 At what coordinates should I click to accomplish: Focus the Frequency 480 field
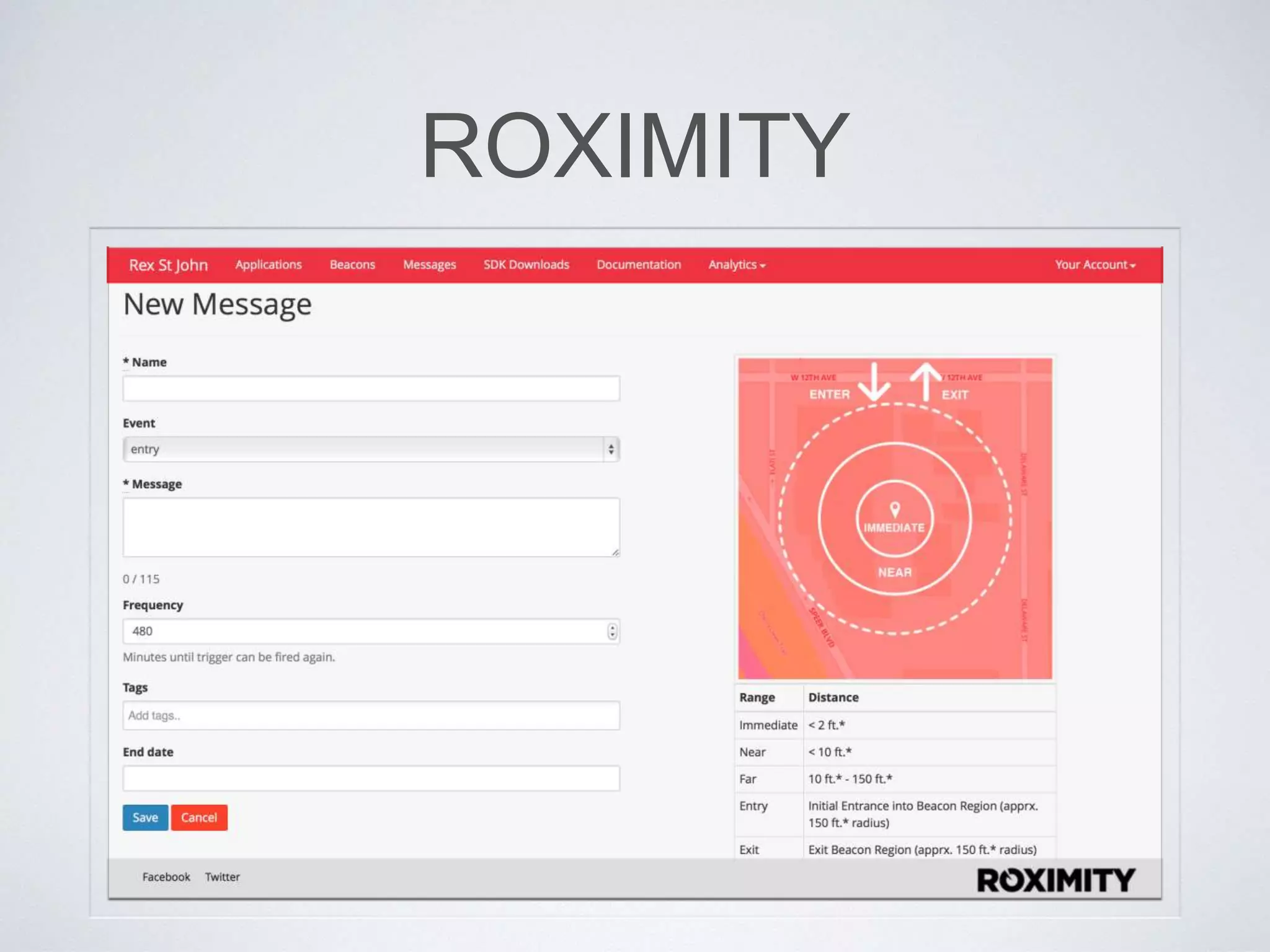(371, 631)
